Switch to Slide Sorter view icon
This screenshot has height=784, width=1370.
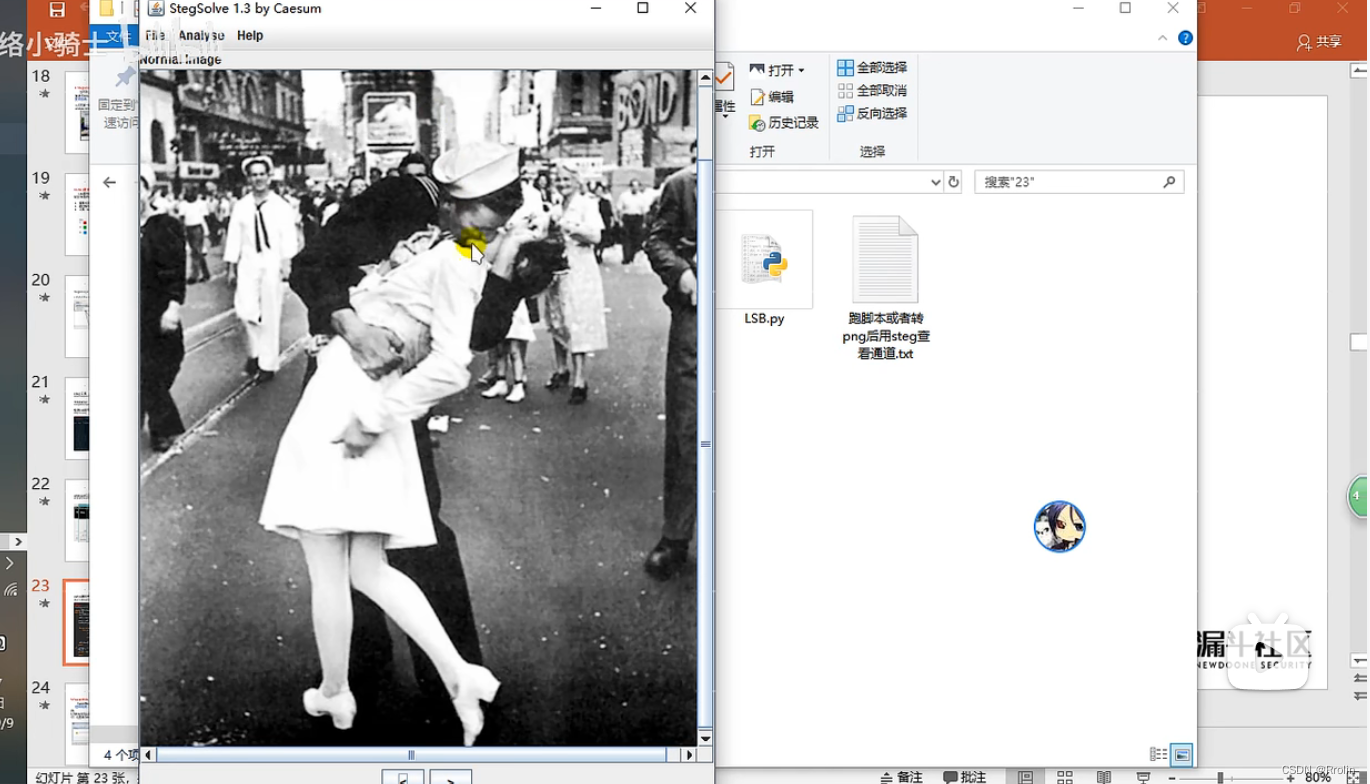tap(1065, 777)
